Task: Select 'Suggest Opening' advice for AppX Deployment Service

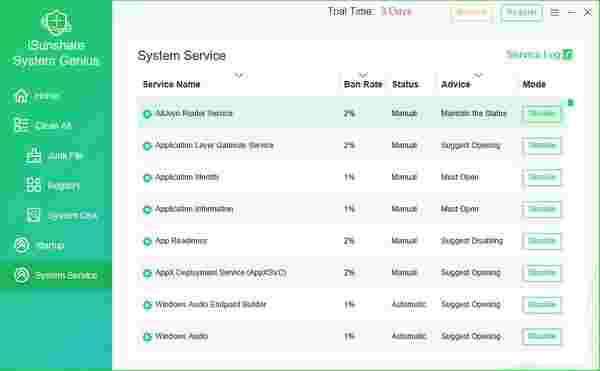Action: coord(471,273)
